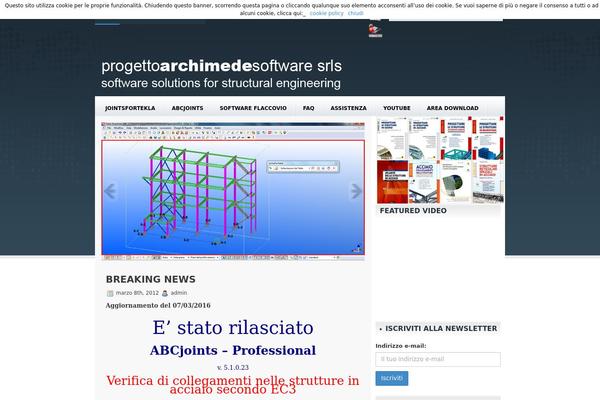Show the previous slide with left arrow
Screen dimensions: 600x400
tap(110, 191)
